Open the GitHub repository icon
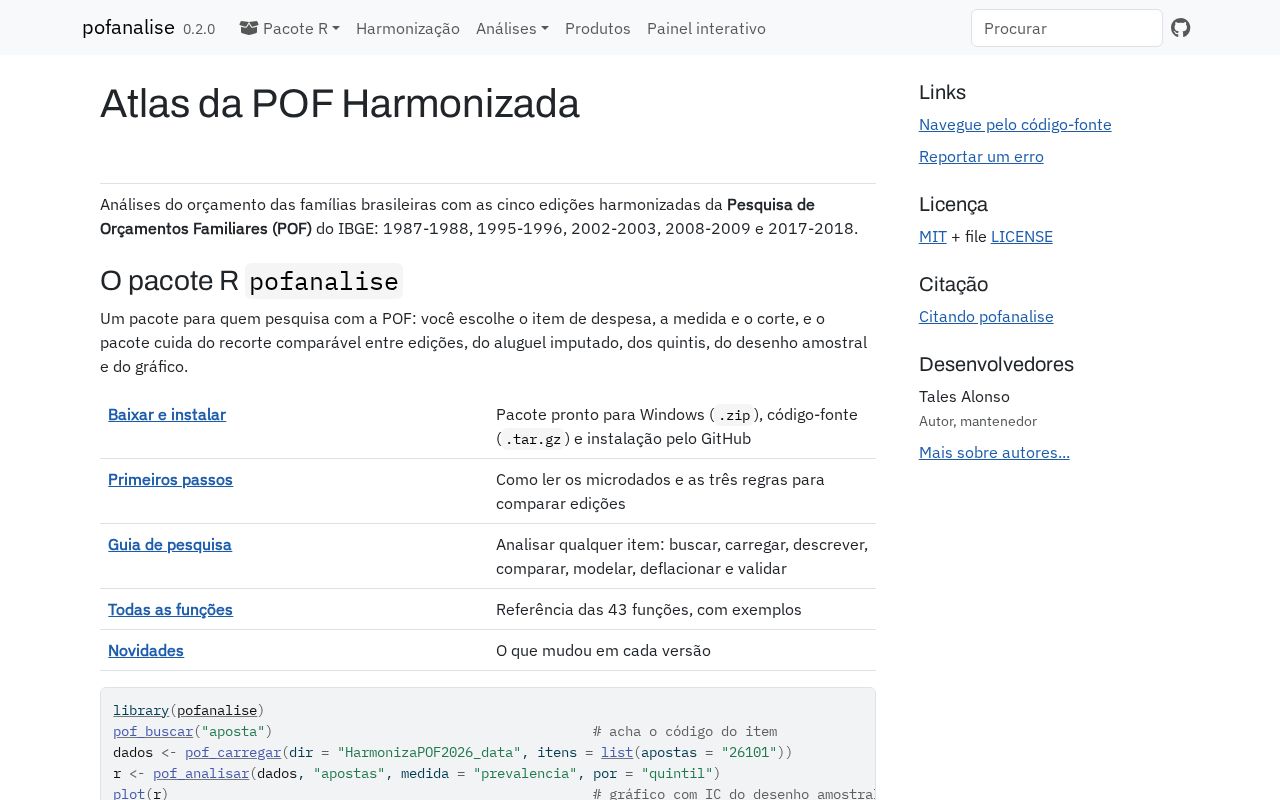Image resolution: width=1280 pixels, height=800 pixels. pos(1181,28)
